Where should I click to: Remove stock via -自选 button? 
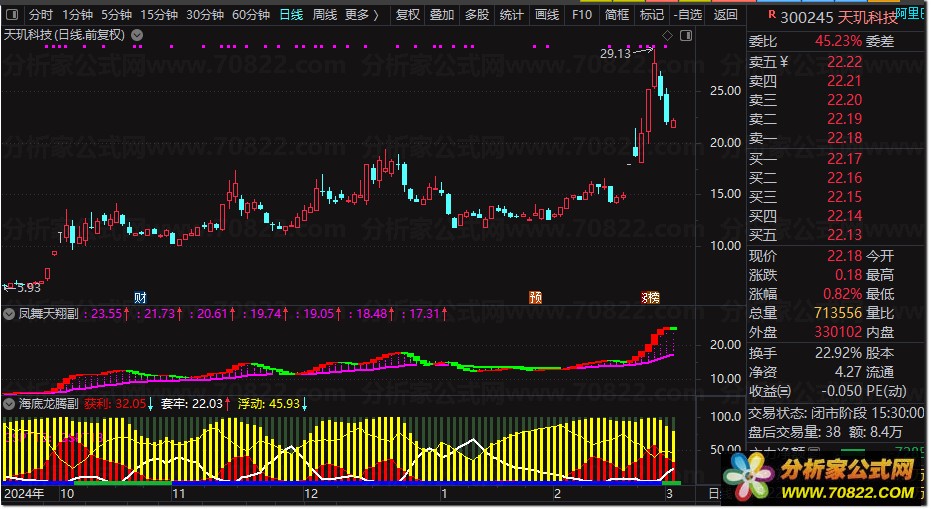point(688,14)
